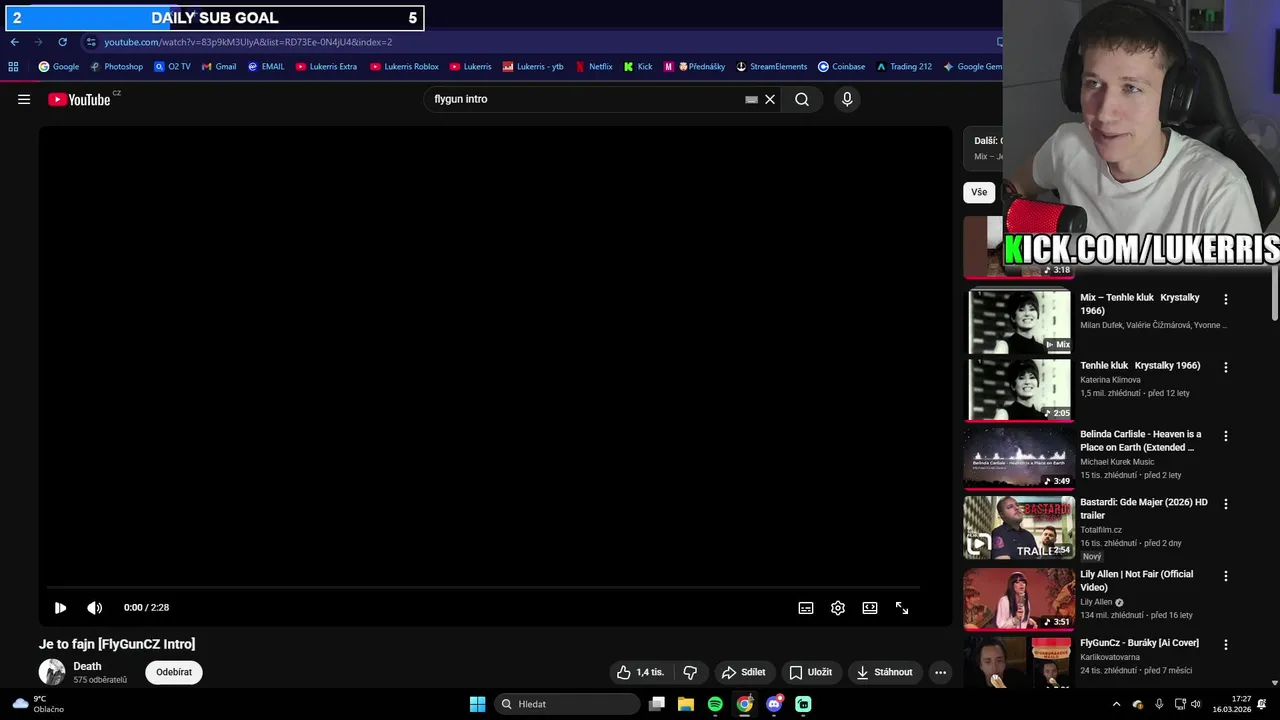Open the Kick app in the taskbar
The height and width of the screenshot is (720, 1280).
click(x=803, y=704)
